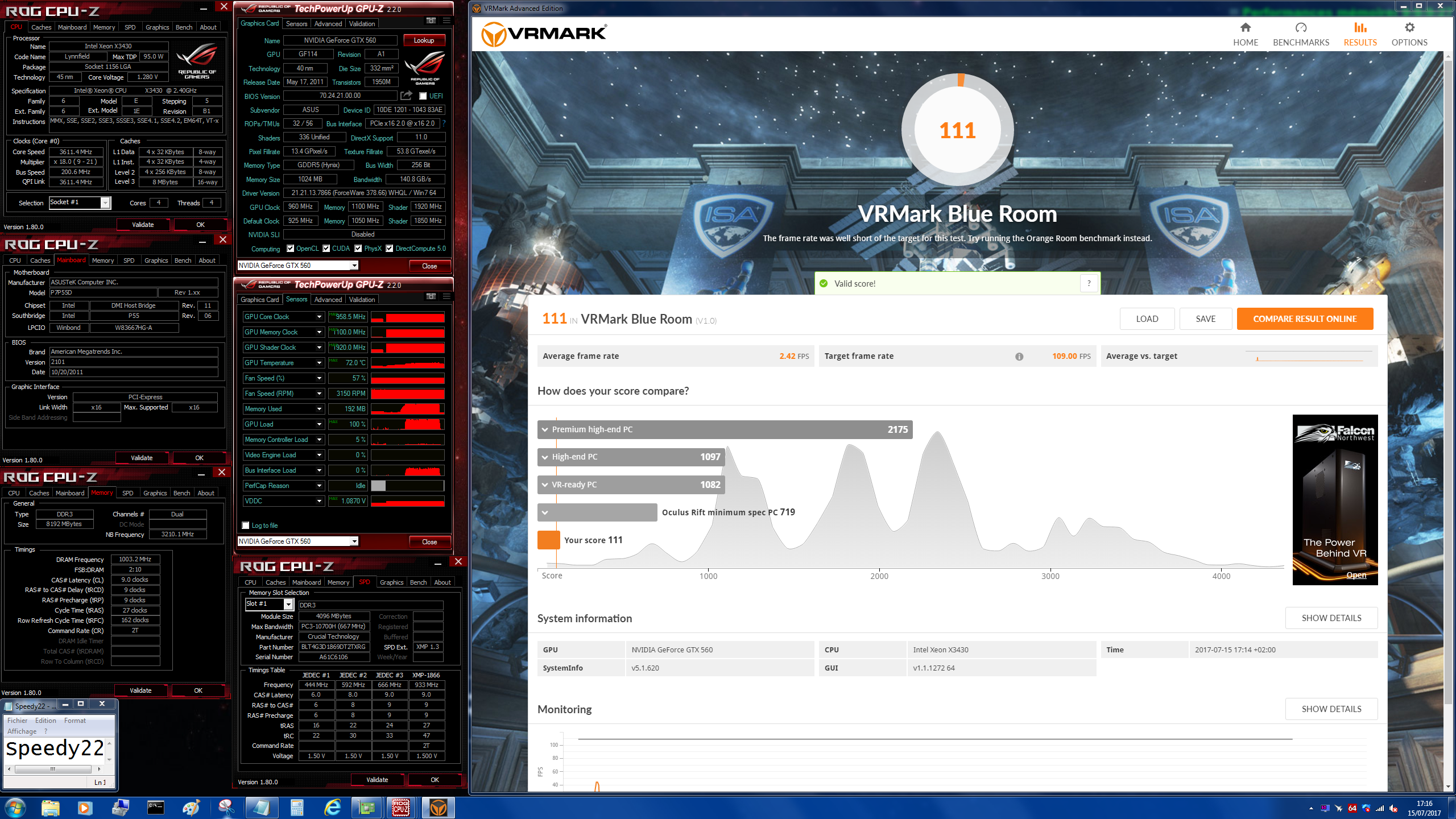This screenshot has height=819, width=1456.
Task: Open the Windows Start orb
Action: [15, 808]
